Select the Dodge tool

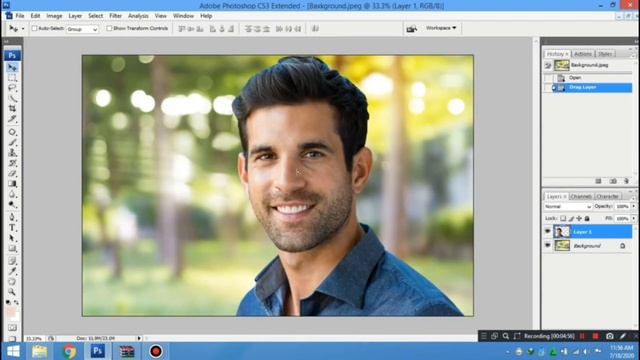[x=12, y=204]
